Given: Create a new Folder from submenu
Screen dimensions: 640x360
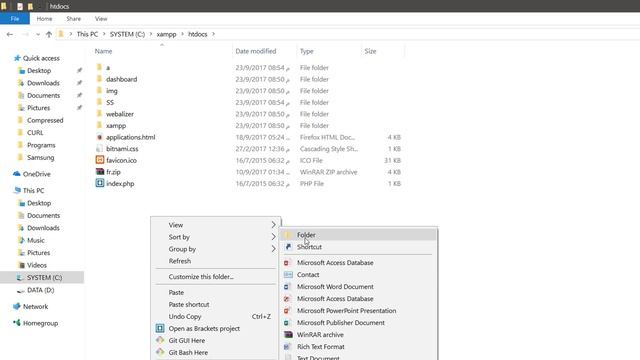Looking at the screenshot, I should pyautogui.click(x=358, y=235).
